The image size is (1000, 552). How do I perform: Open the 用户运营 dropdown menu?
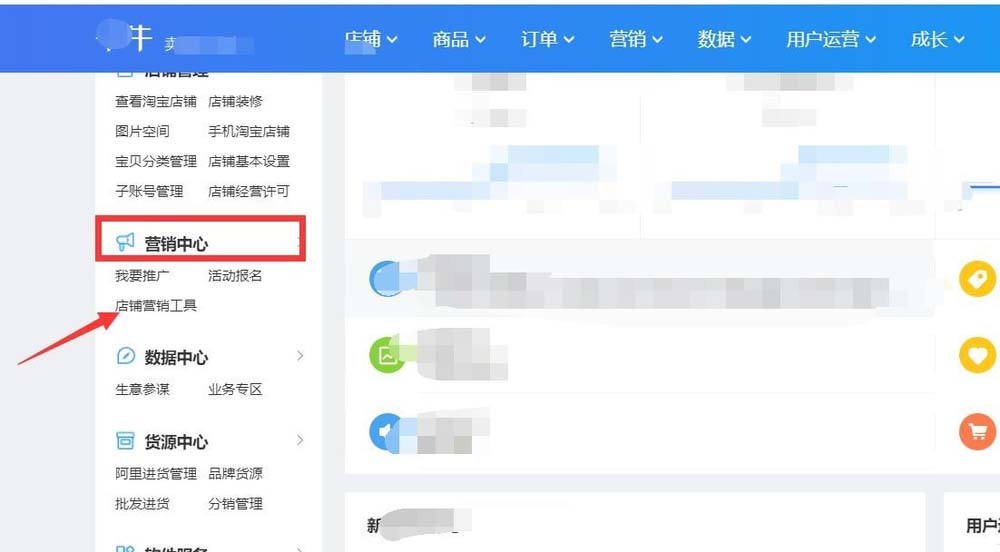tap(830, 40)
